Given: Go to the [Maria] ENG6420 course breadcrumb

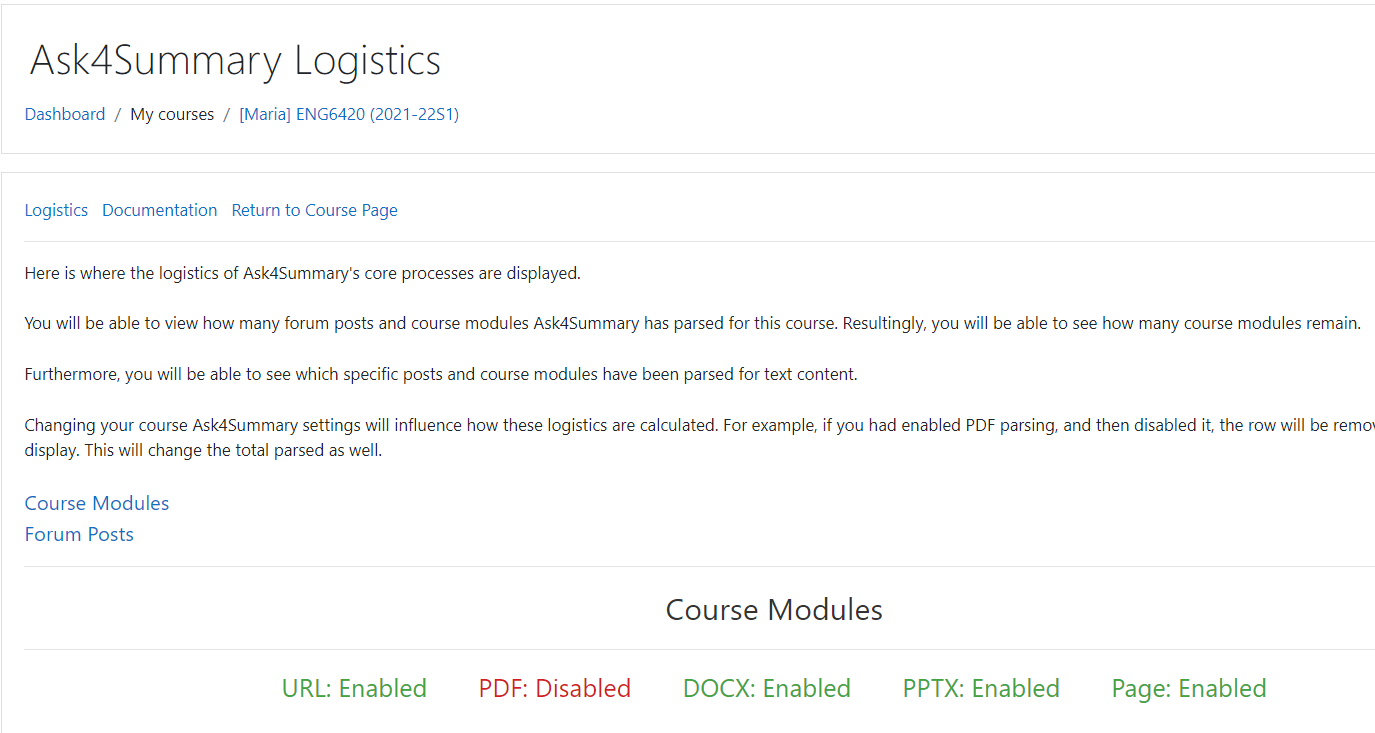Looking at the screenshot, I should (x=349, y=114).
